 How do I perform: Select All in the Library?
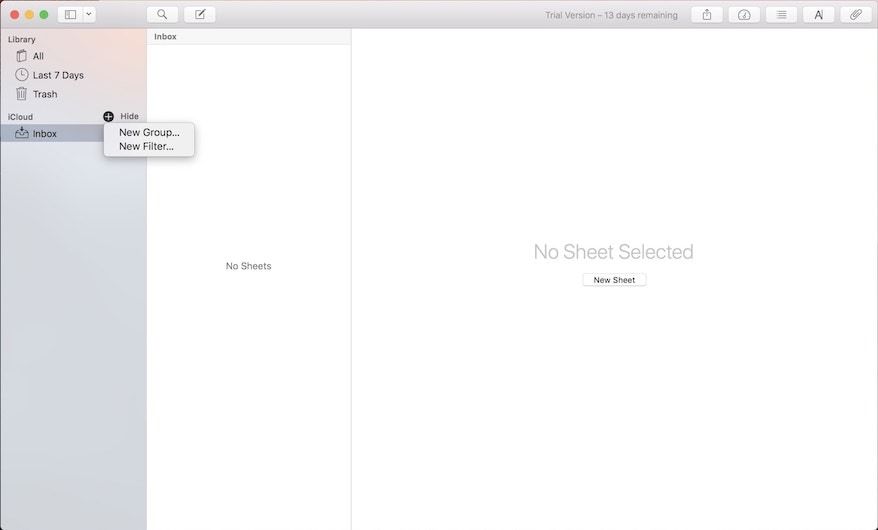38,56
